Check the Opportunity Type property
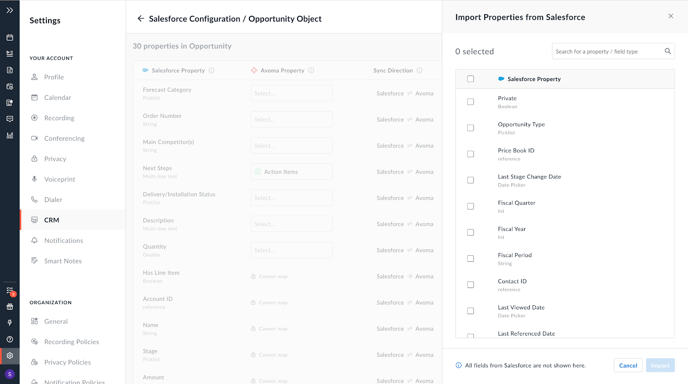Screen dimensions: 688x384 (x=470, y=128)
